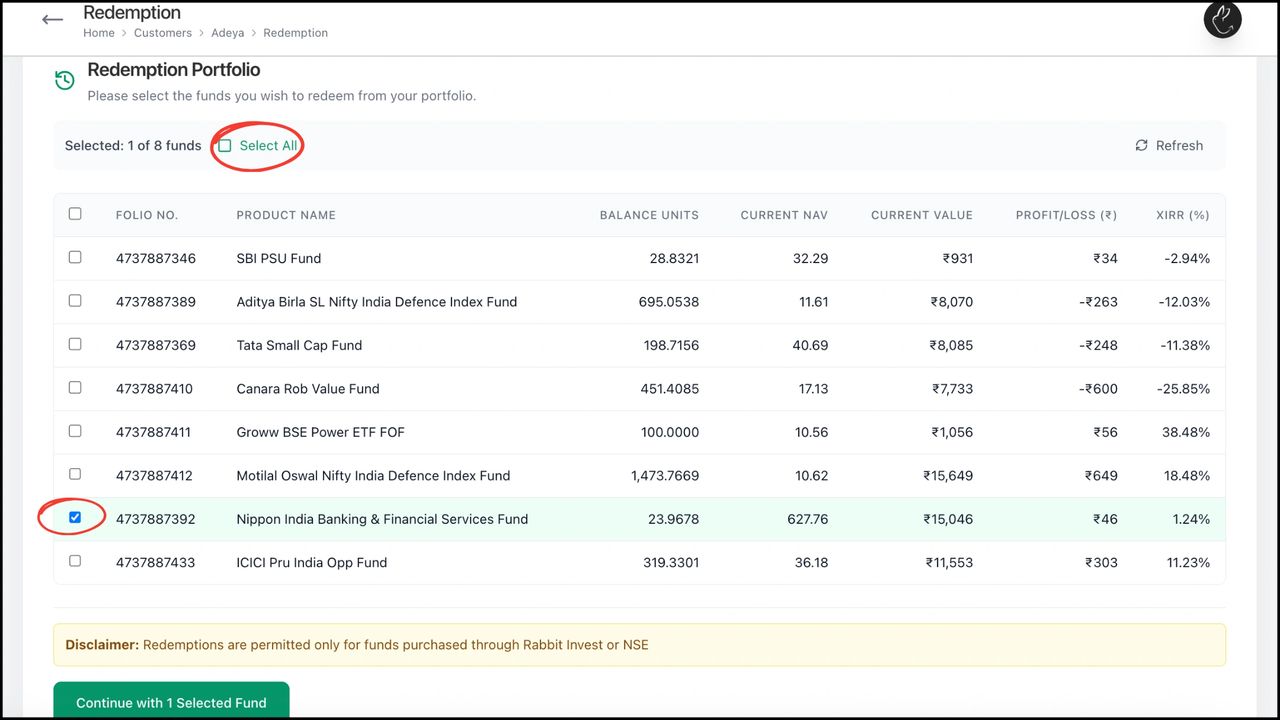Toggle the table header checkbox
Screen dimensions: 1280x720
coord(75,214)
